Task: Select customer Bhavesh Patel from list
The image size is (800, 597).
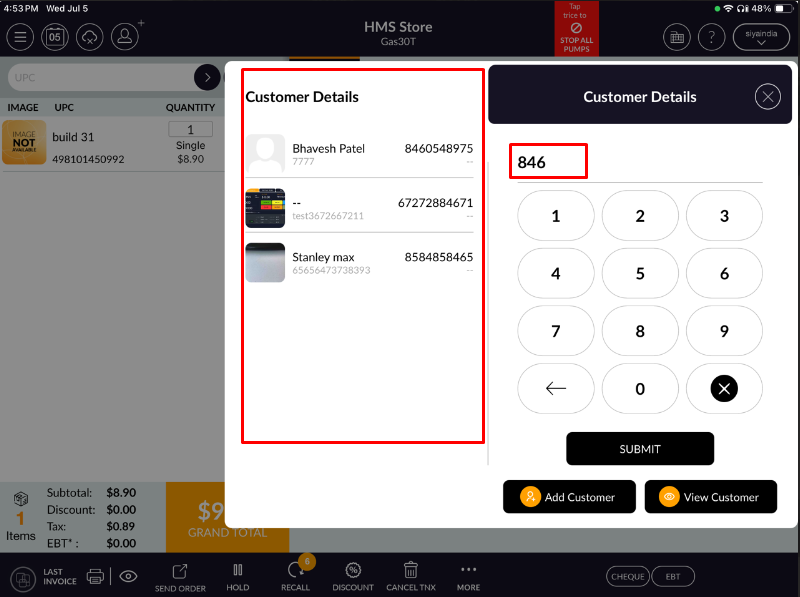Action: click(x=359, y=153)
